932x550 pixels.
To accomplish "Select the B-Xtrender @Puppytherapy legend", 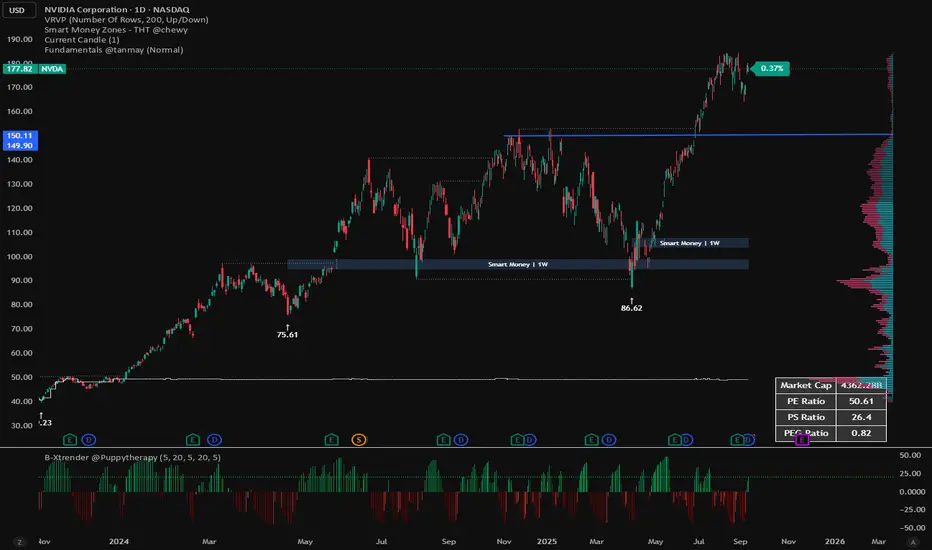I will [133, 457].
